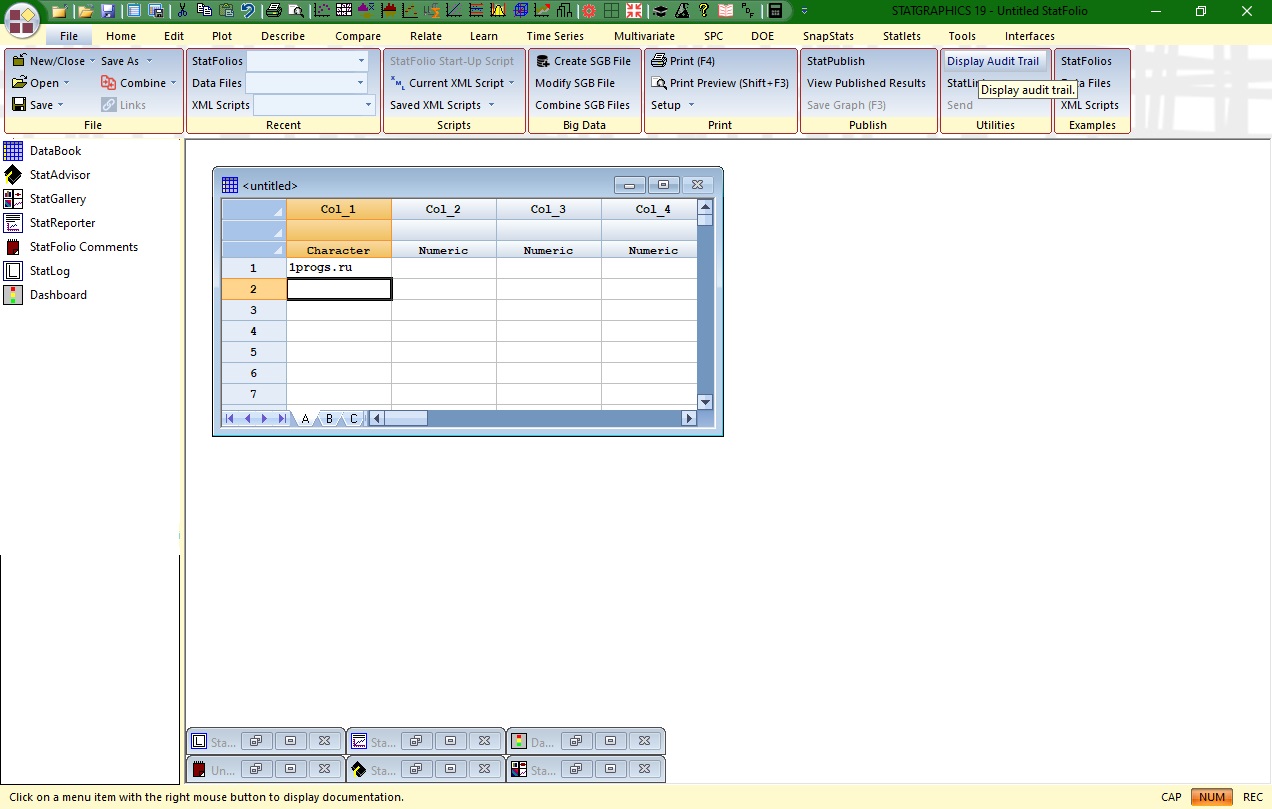Switch to sheet tab B in DataBook

pos(329,419)
